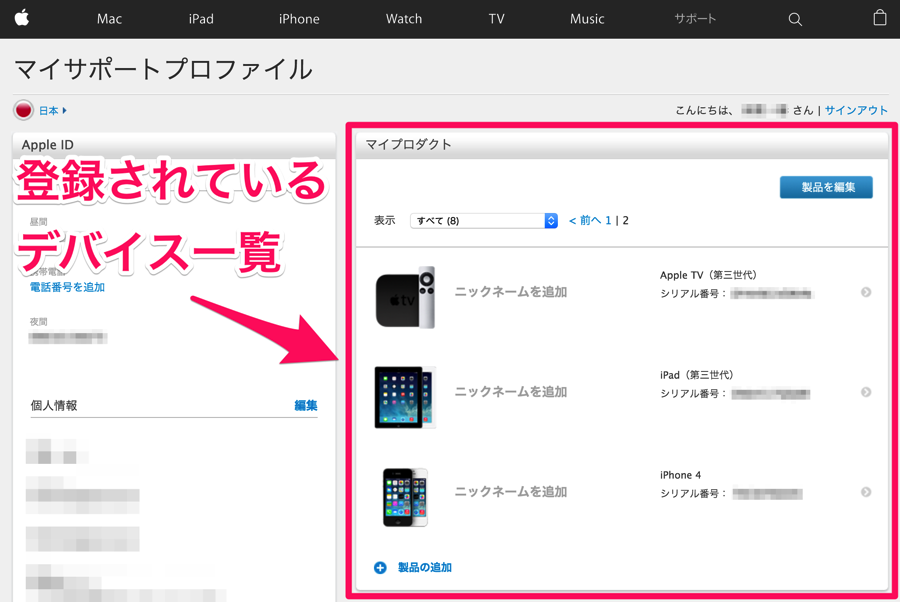Click the Apple logo icon
900x602 pixels.
pyautogui.click(x=22, y=18)
